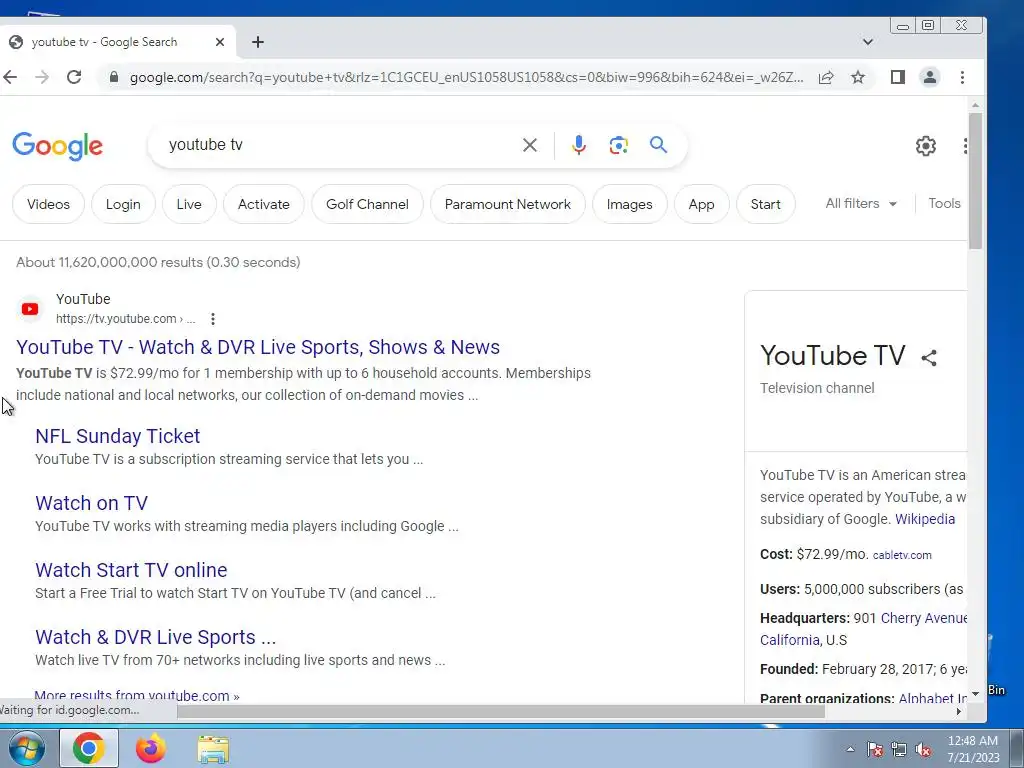Open the Watch on TV link

91,504
